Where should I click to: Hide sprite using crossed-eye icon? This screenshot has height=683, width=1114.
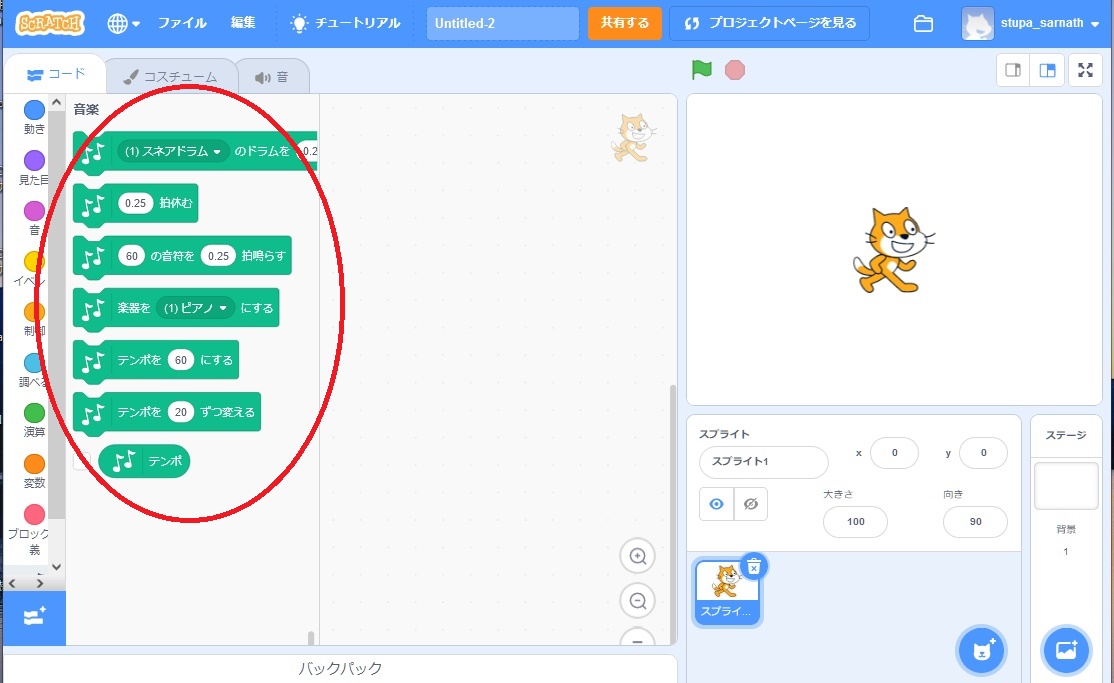[x=750, y=505]
